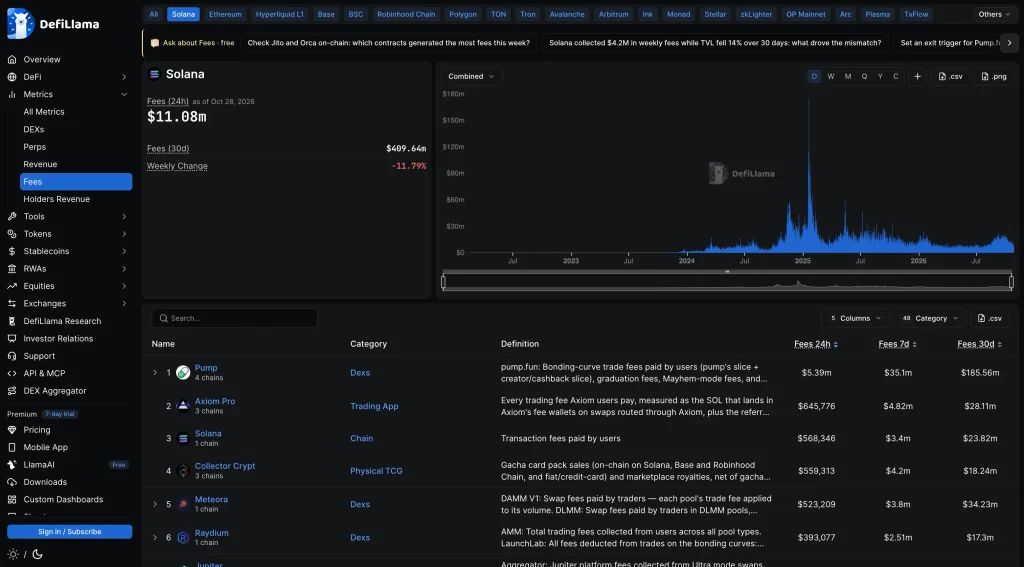Switch to dark theme moon icon

click(x=37, y=554)
